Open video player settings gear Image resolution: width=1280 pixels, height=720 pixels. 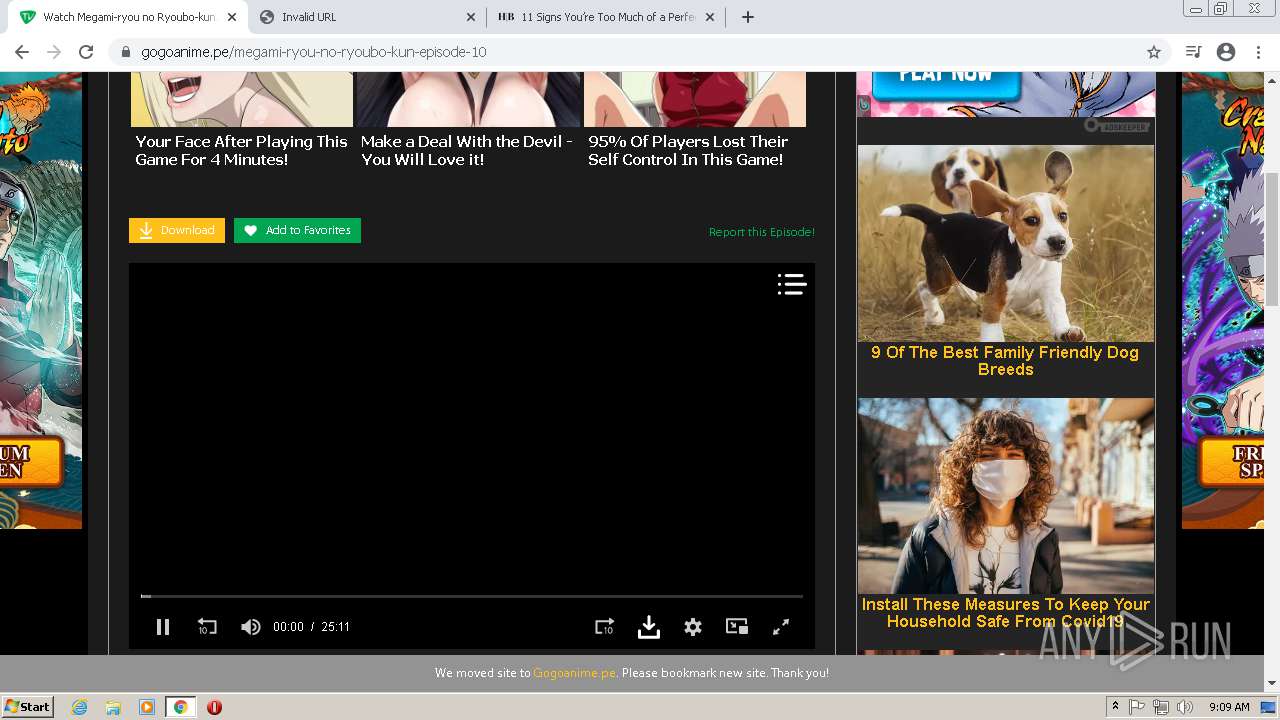[x=693, y=627]
